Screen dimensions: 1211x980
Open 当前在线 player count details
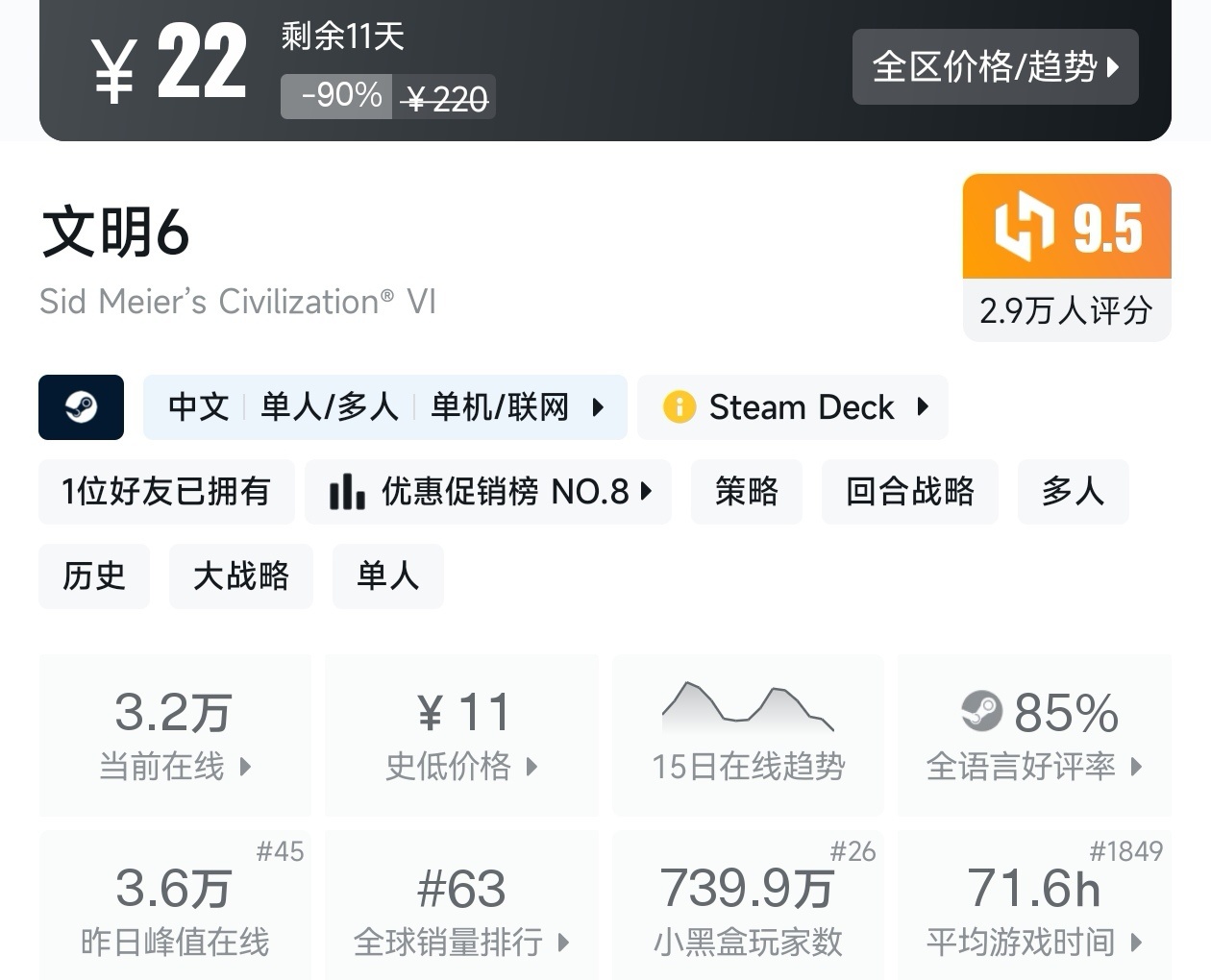click(175, 735)
